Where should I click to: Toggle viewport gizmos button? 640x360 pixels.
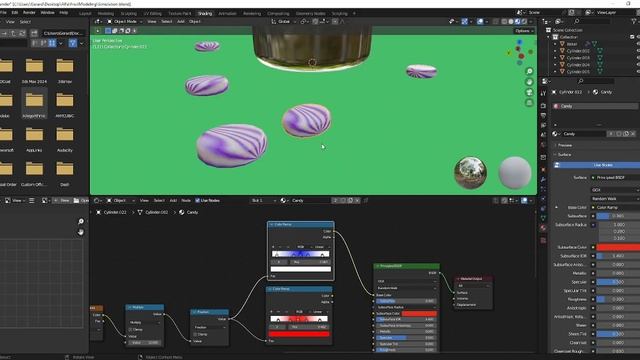click(464, 21)
